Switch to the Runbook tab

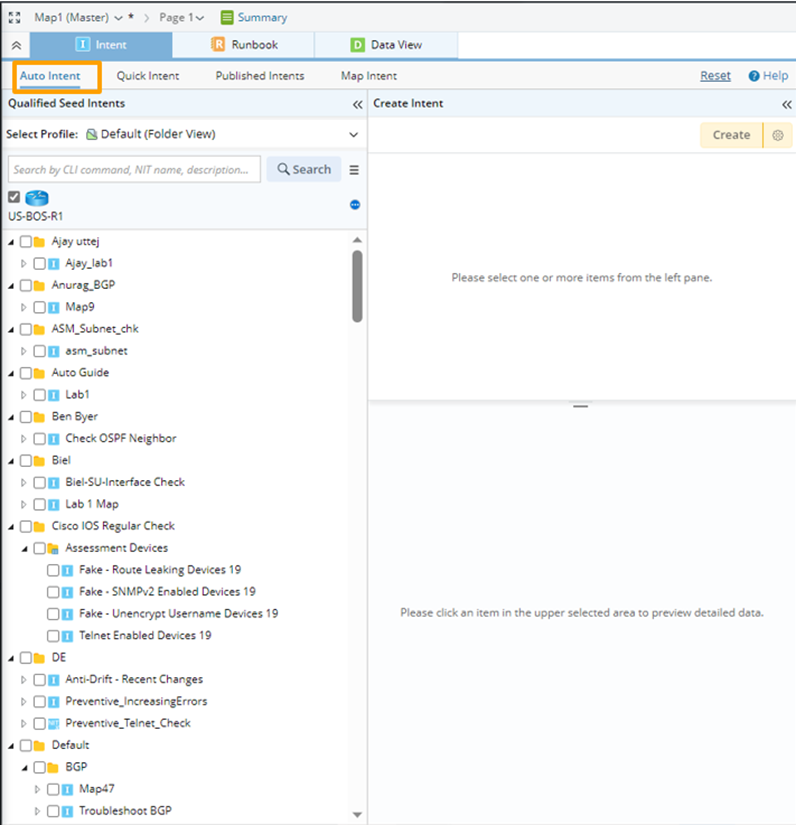point(244,45)
